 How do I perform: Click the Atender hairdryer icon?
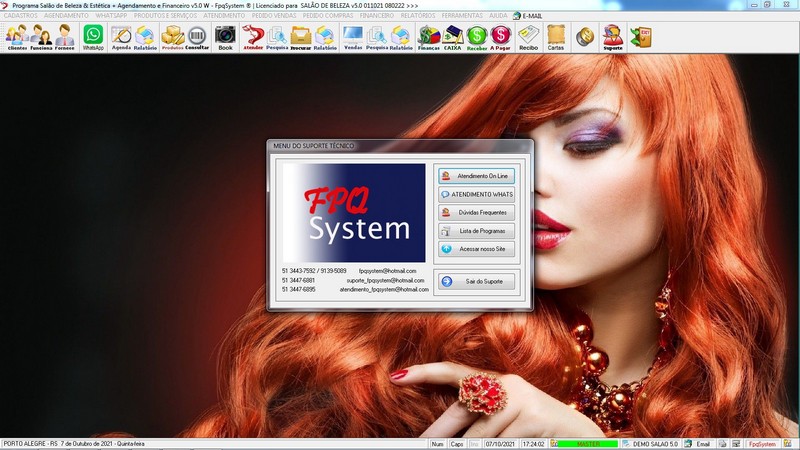tap(253, 37)
